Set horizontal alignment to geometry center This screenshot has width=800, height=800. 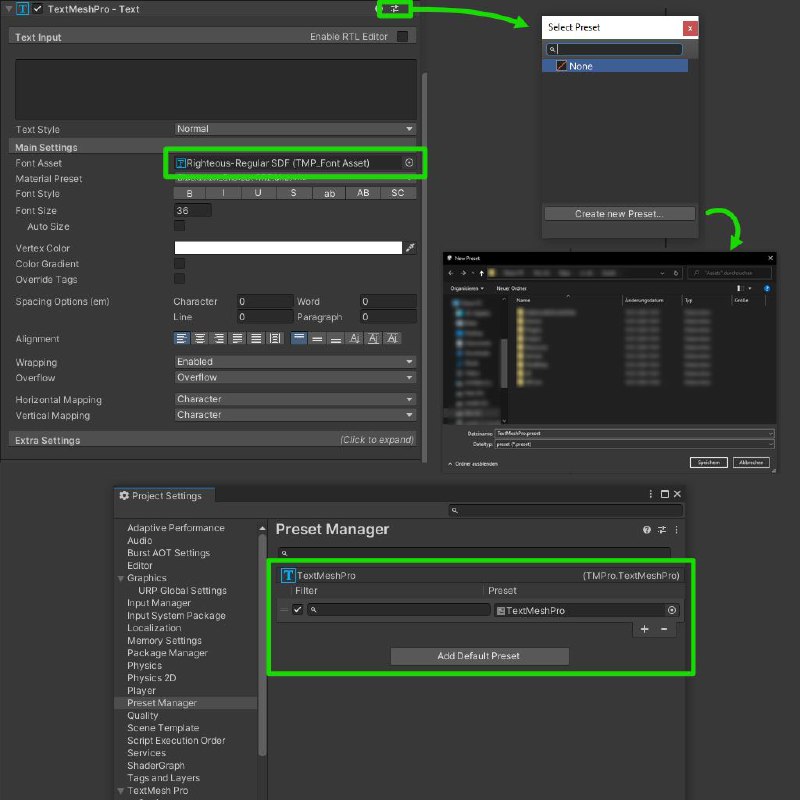(275, 338)
